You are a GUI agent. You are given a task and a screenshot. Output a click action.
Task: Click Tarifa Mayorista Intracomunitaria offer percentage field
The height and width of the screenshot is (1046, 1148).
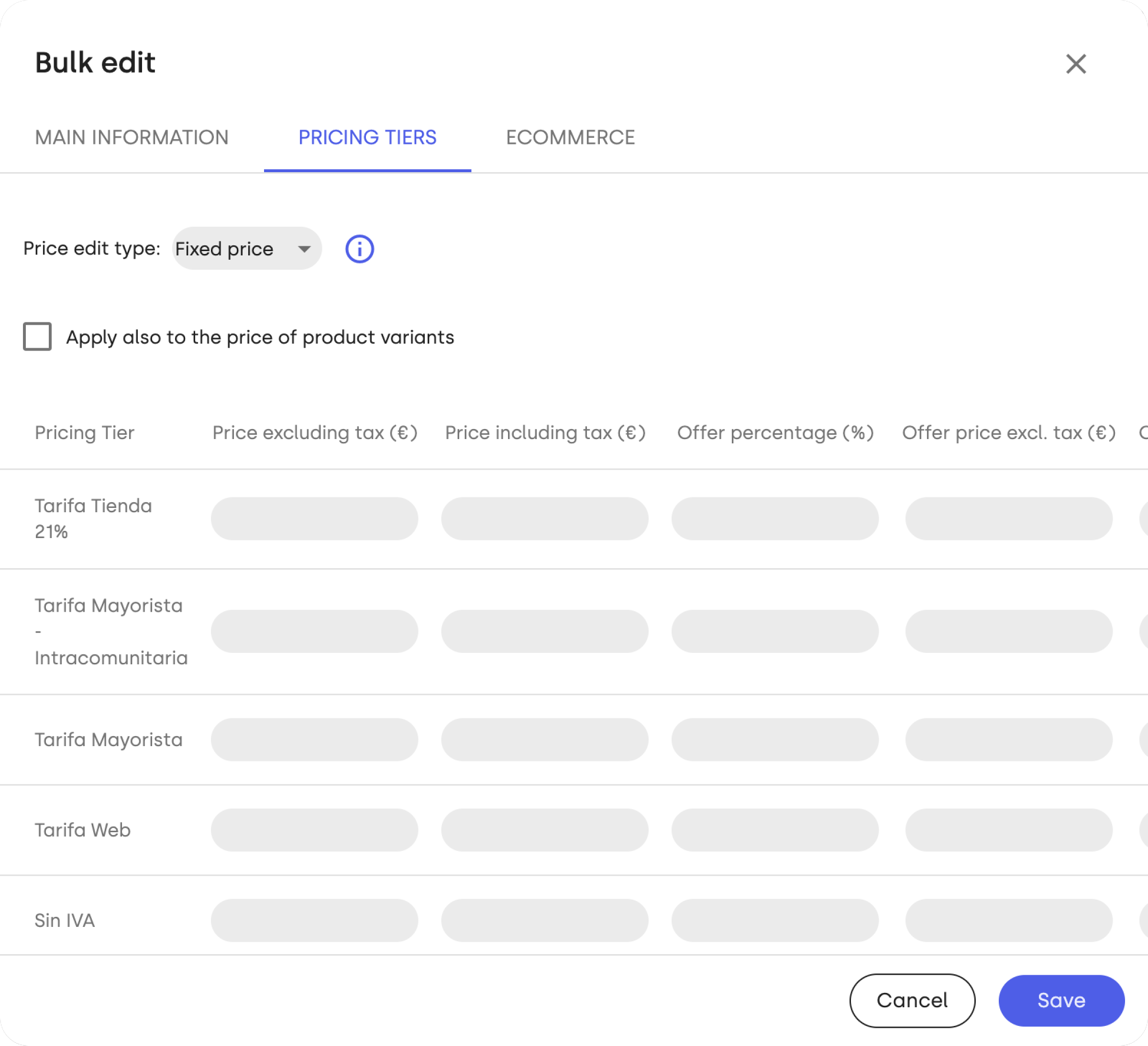(775, 631)
